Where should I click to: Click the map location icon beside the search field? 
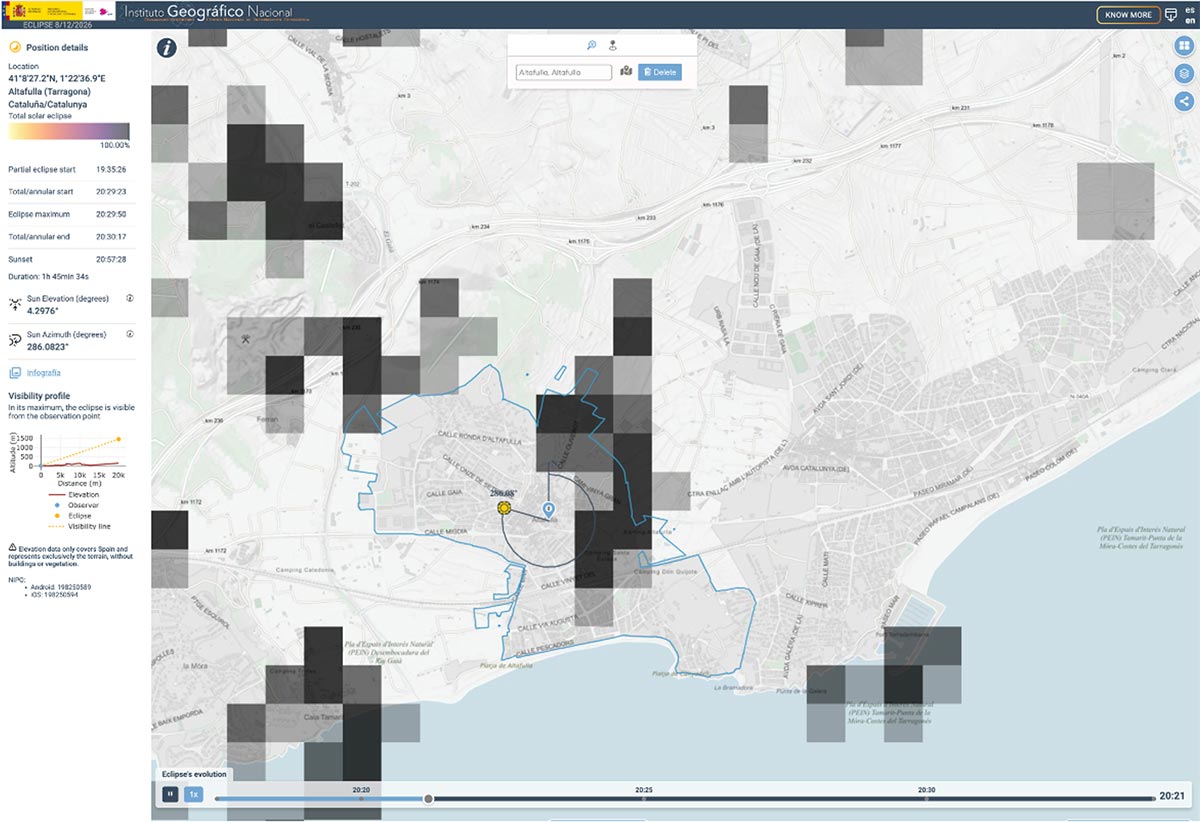[x=626, y=71]
